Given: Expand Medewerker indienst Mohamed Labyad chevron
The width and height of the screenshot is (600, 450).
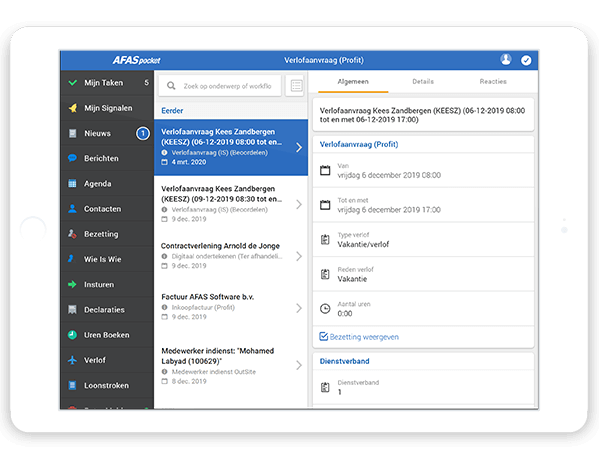Looking at the screenshot, I should pyautogui.click(x=299, y=365).
